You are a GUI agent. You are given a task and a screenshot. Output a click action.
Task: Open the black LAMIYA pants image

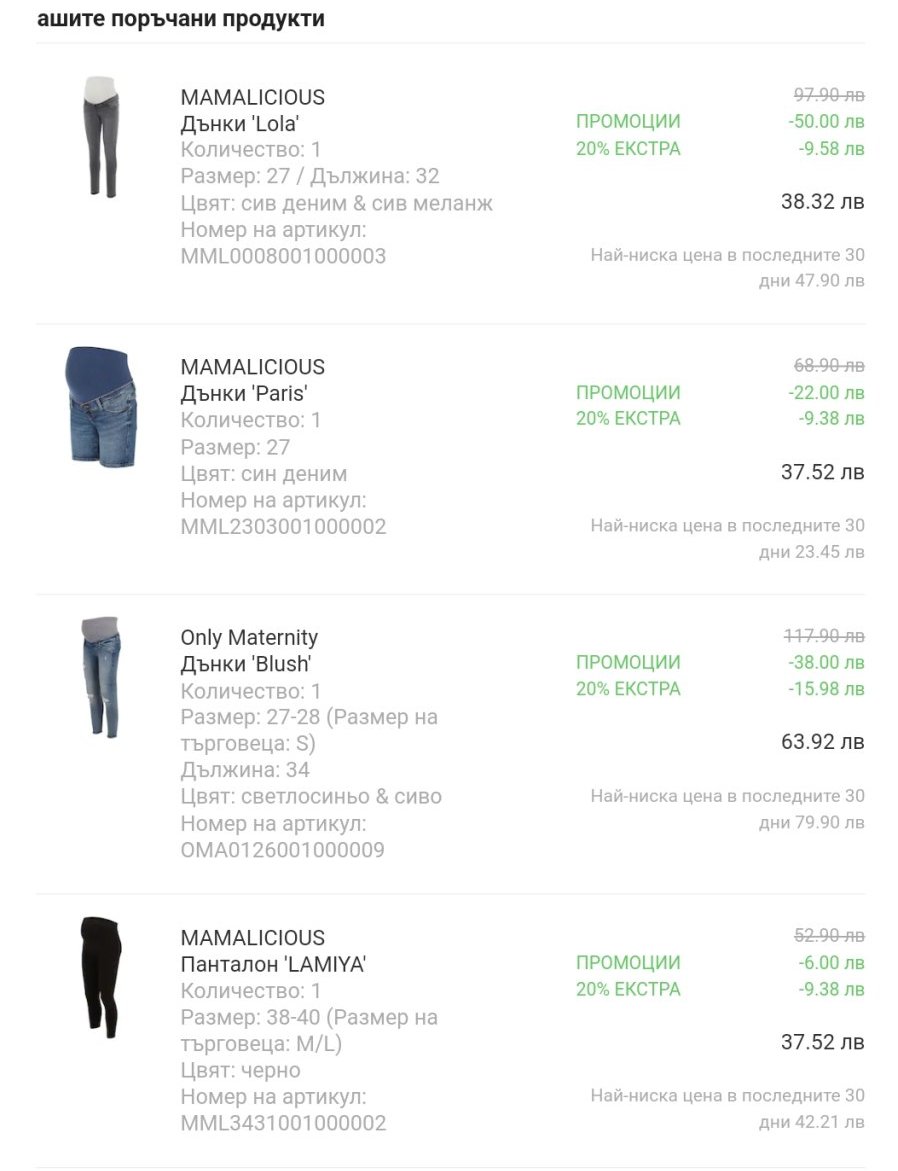(100, 977)
